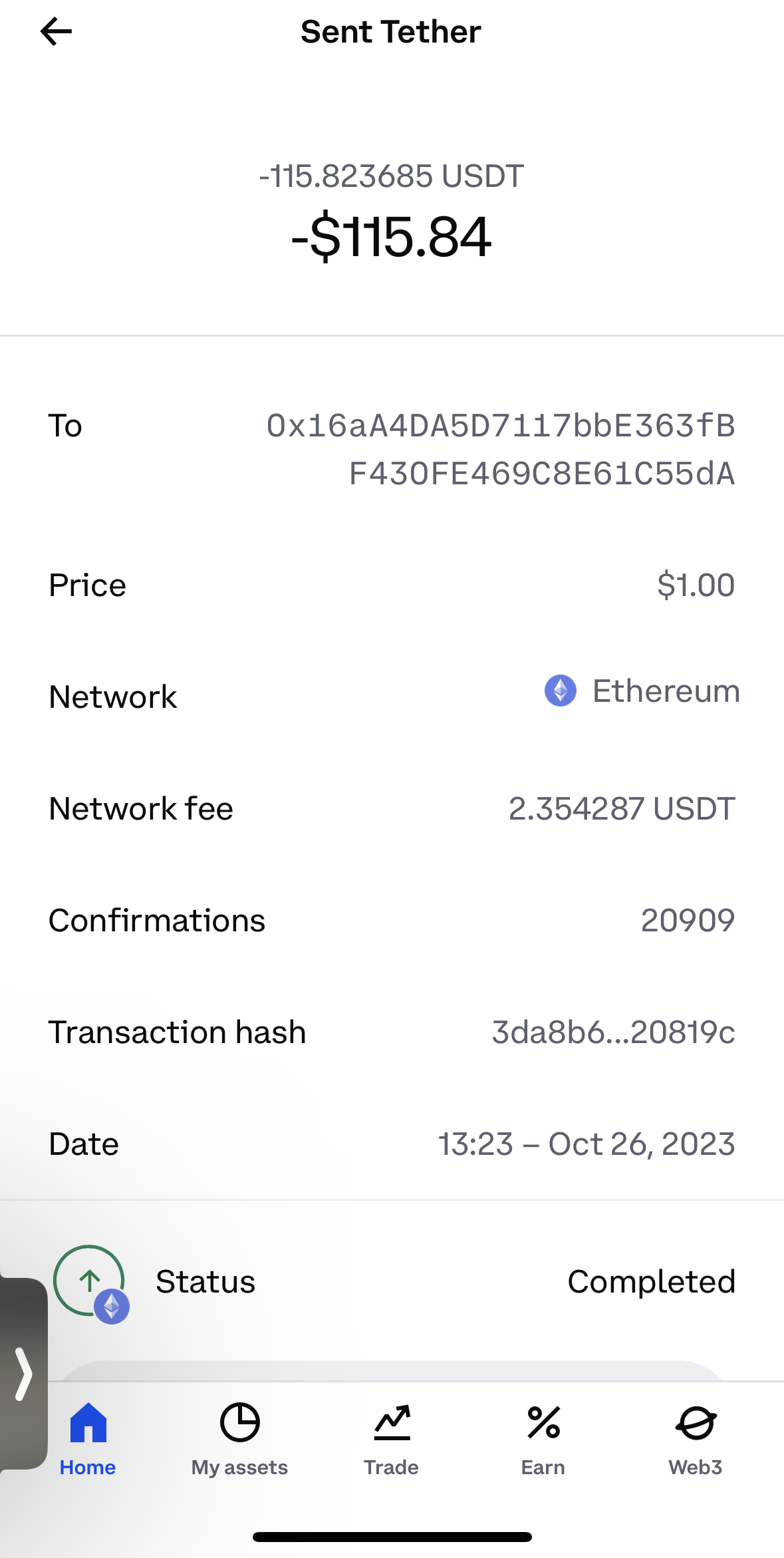Viewport: 784px width, 1558px height.
Task: Tap the Sent Tether title
Action: pos(391,32)
